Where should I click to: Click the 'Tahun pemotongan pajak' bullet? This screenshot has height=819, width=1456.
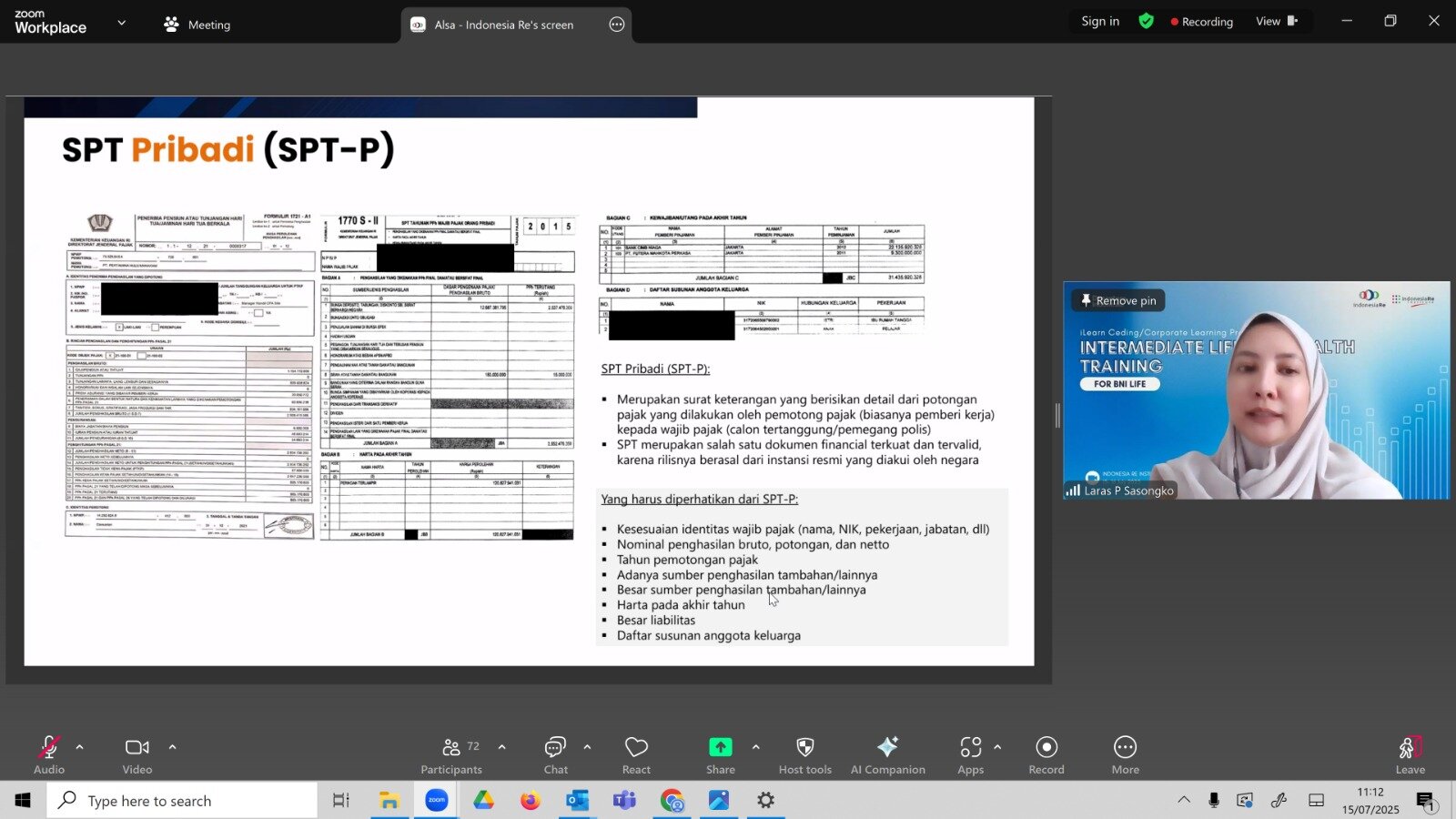(x=687, y=560)
